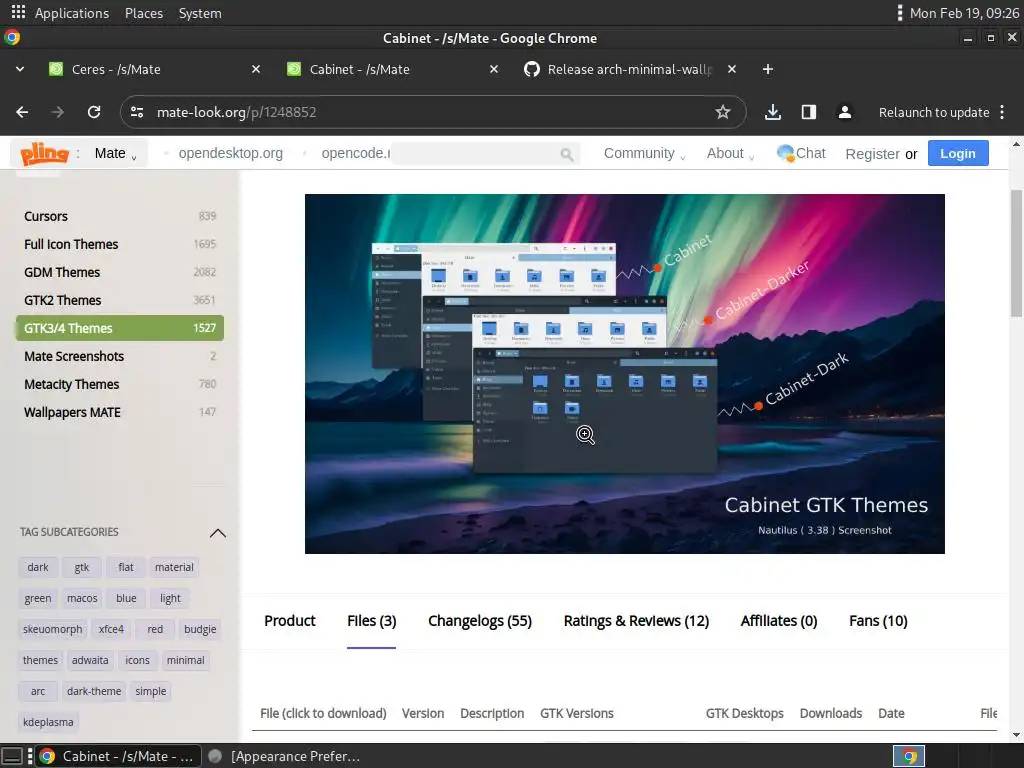The width and height of the screenshot is (1024, 768).
Task: Select the Mate Screenshots category
Action: (120, 357)
